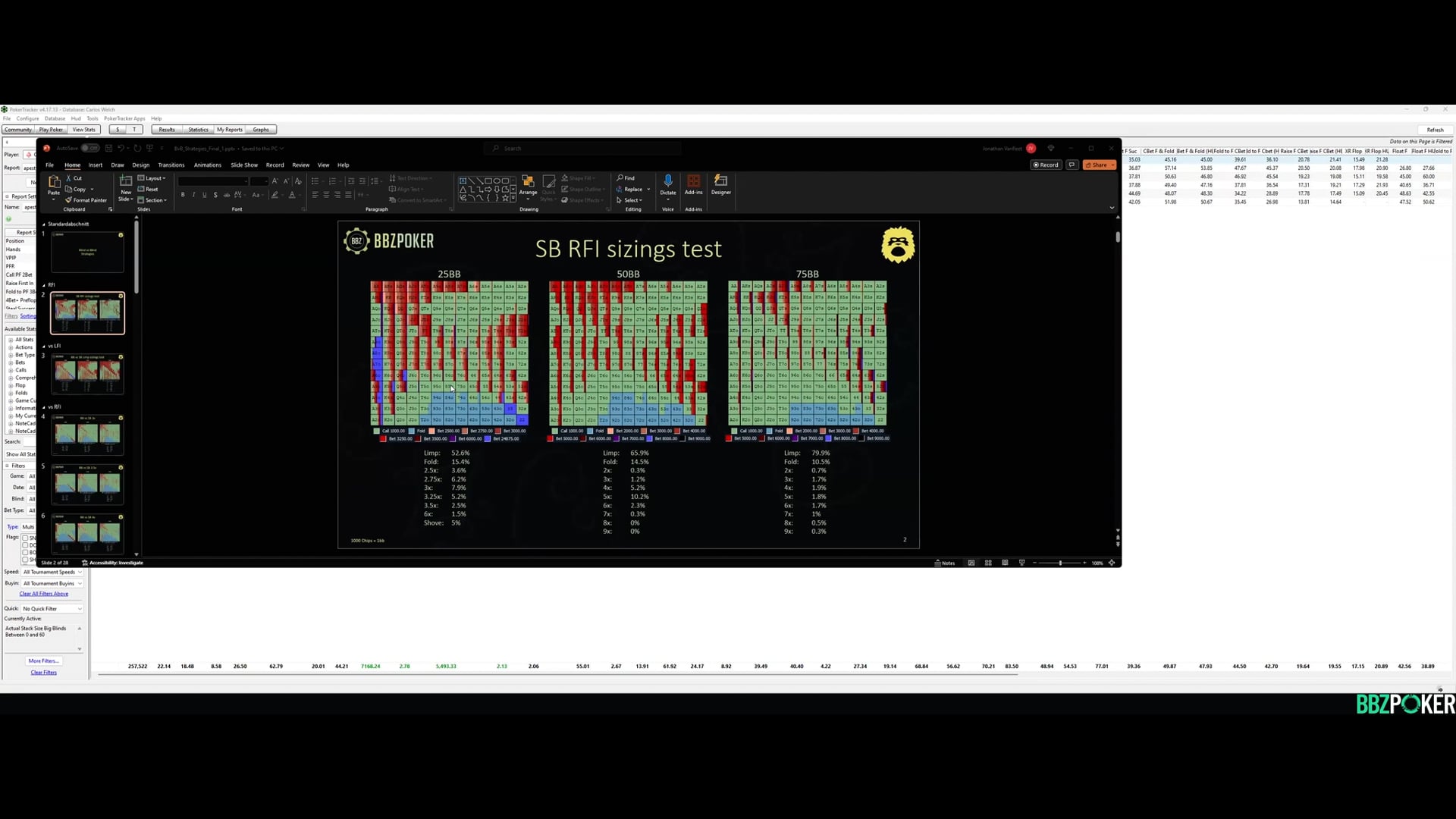
Task: Click the Find magnifier icon
Action: (x=621, y=178)
